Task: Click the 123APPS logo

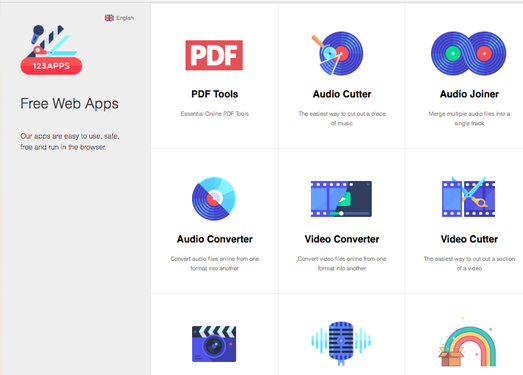Action: [x=51, y=50]
